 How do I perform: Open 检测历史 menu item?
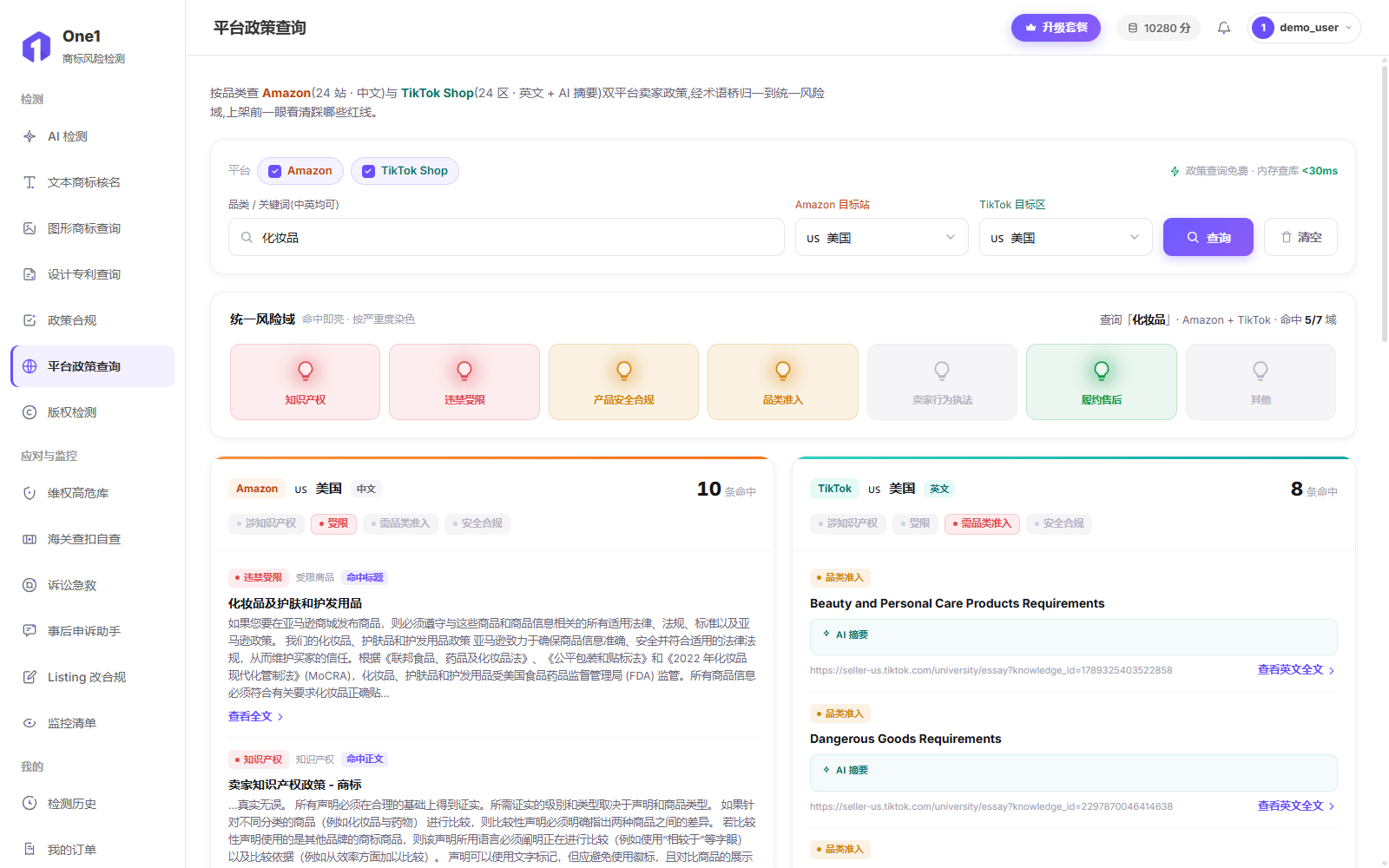[93, 804]
